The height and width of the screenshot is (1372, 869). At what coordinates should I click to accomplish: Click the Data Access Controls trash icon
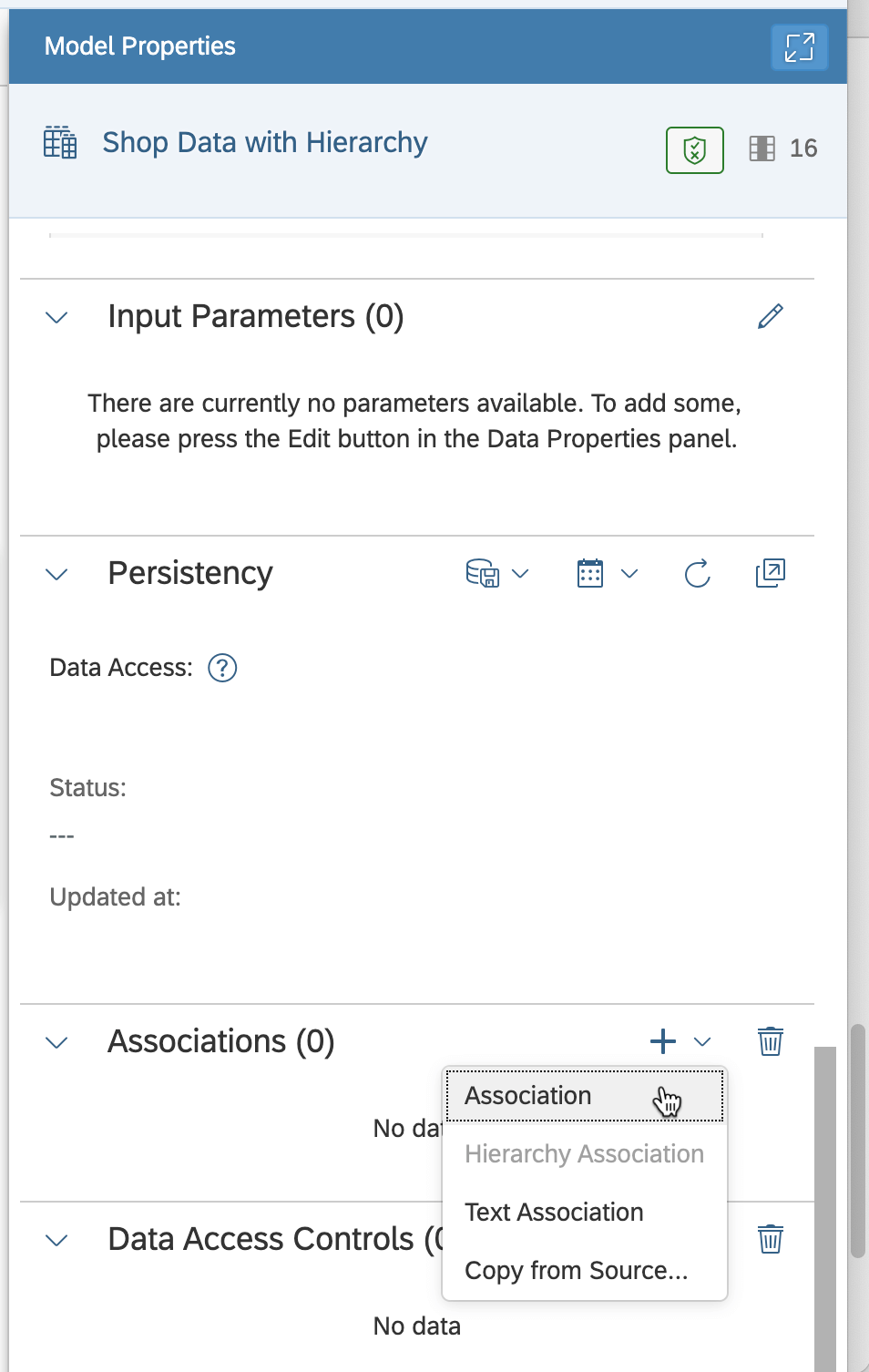[x=770, y=1239]
